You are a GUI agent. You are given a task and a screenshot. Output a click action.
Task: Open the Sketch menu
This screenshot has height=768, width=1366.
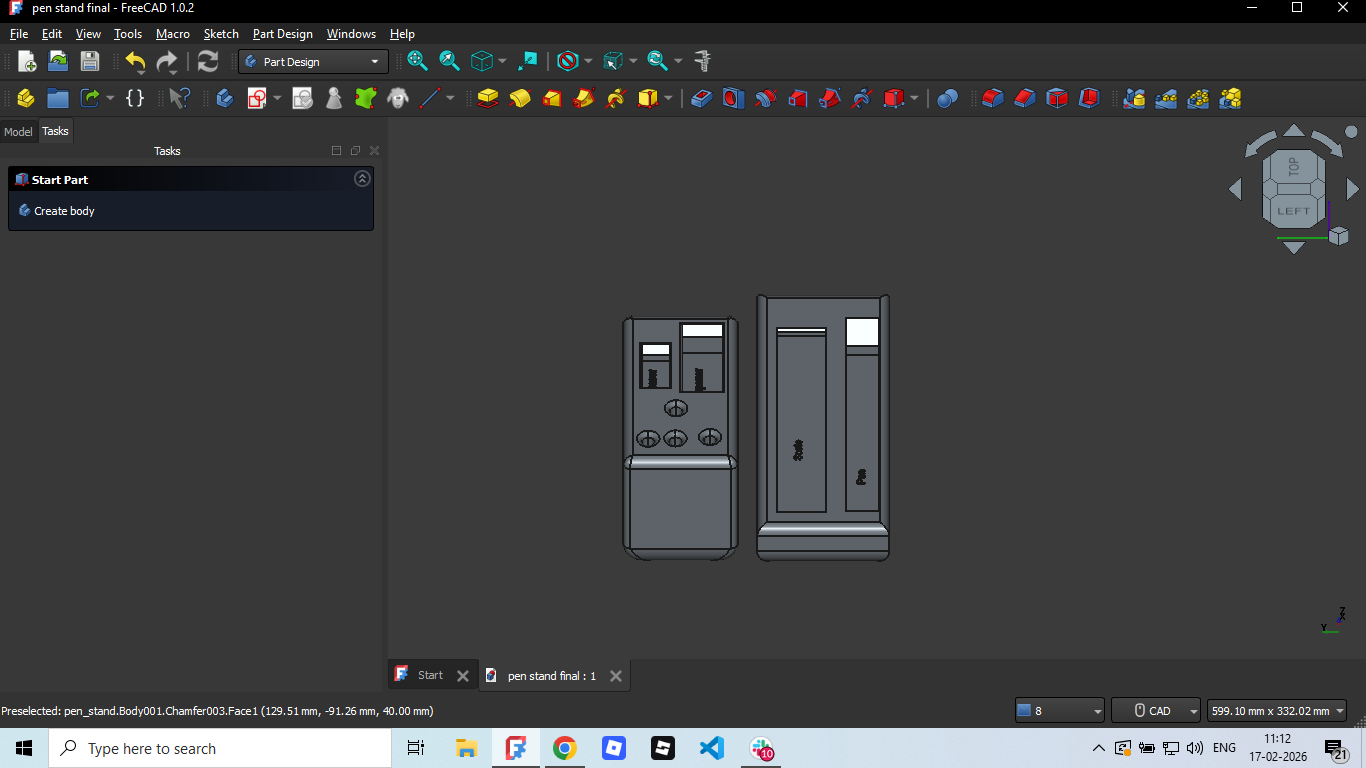[221, 34]
